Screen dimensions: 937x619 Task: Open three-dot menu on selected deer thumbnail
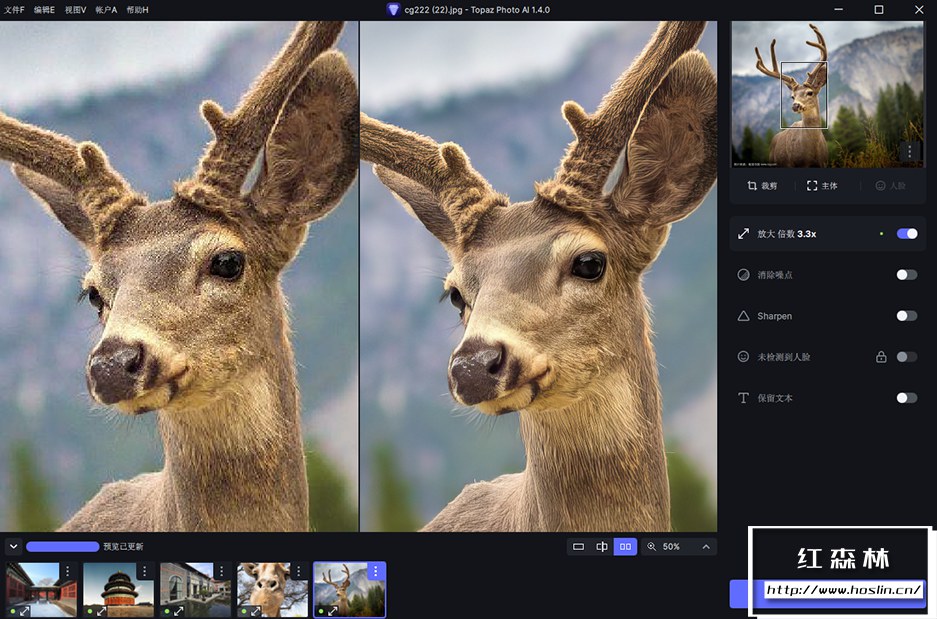tap(375, 571)
